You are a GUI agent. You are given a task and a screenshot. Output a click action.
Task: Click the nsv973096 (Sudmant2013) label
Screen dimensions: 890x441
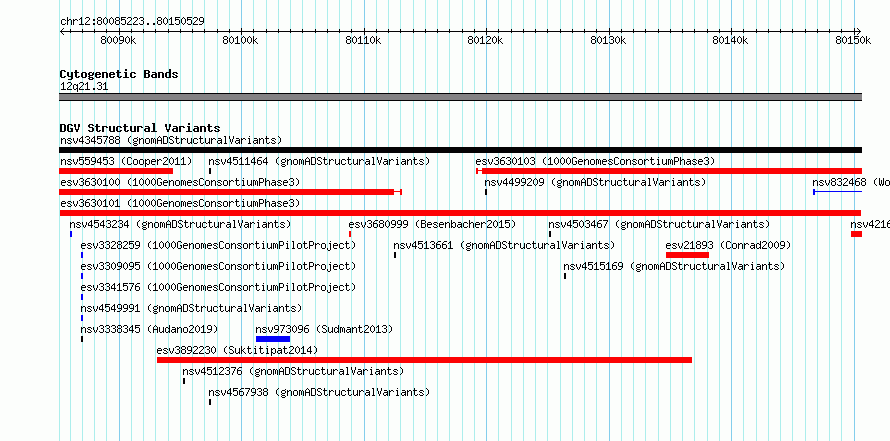click(x=324, y=329)
